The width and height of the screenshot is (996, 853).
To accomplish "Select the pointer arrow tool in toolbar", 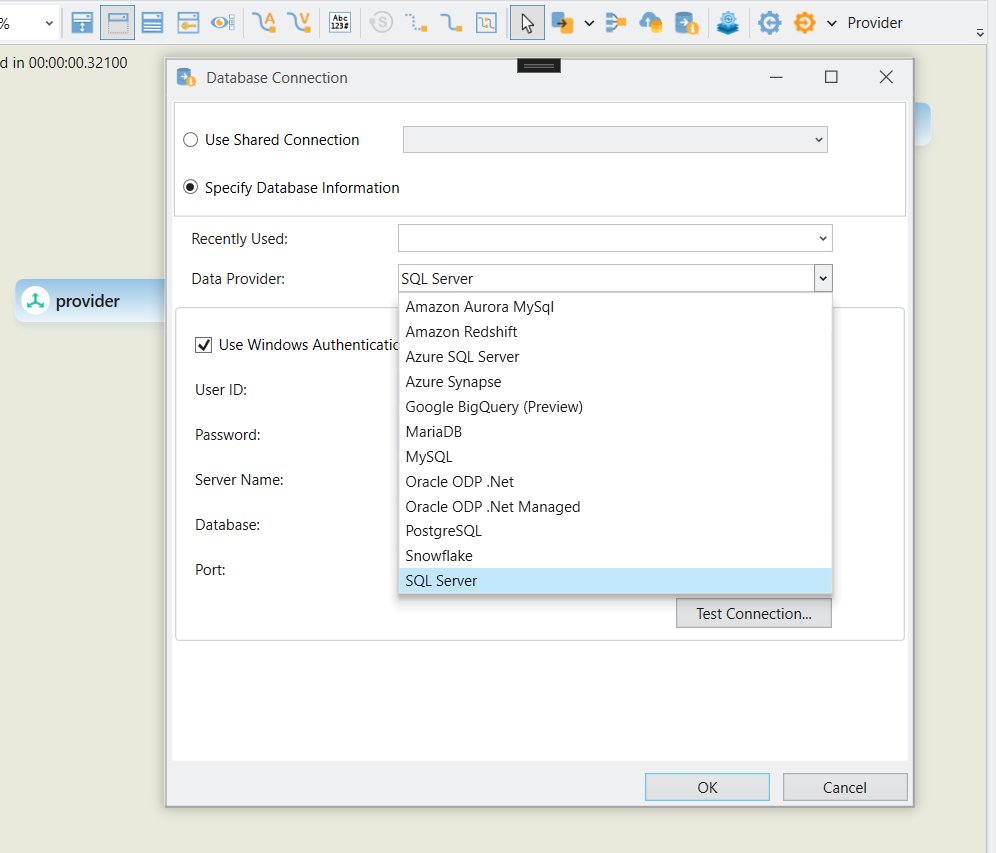I will [x=527, y=23].
